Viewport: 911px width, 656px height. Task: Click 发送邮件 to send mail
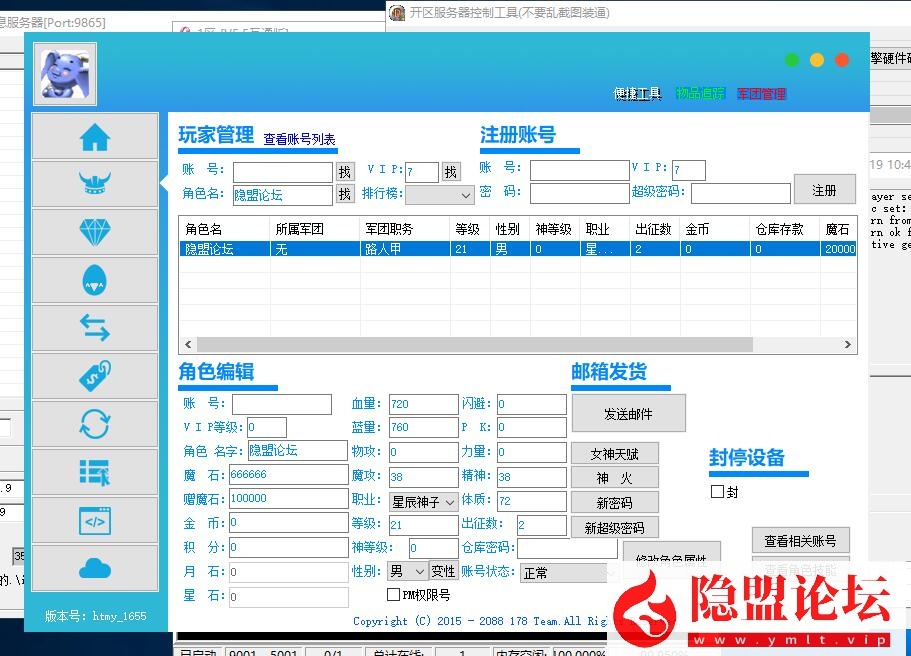628,413
